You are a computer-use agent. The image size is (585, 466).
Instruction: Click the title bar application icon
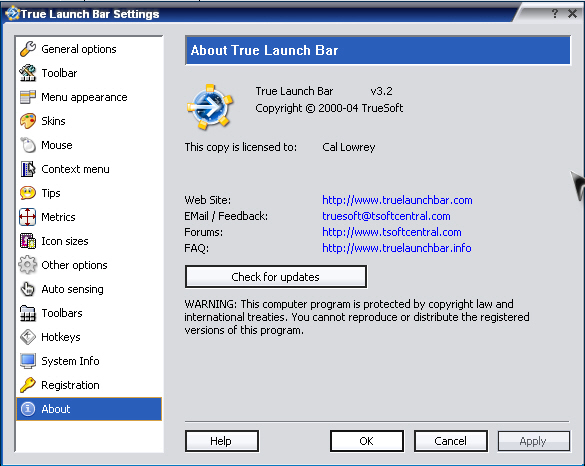coord(12,13)
